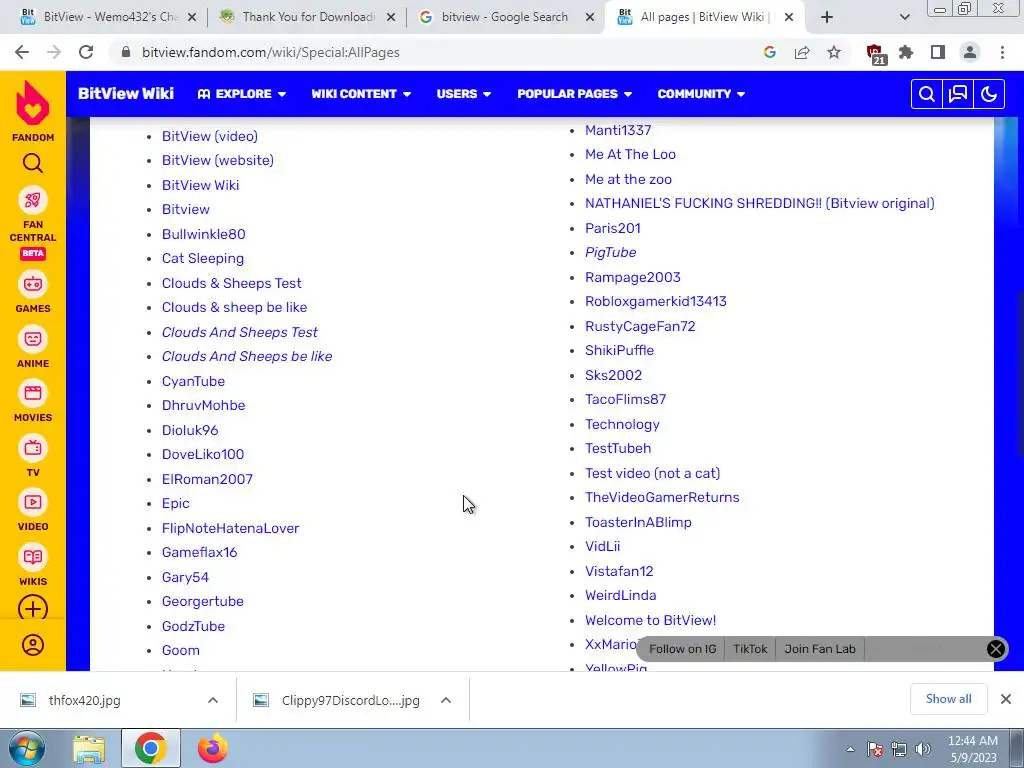Image resolution: width=1024 pixels, height=768 pixels.
Task: Open the uBlock extension icon showing 21
Action: point(875,54)
